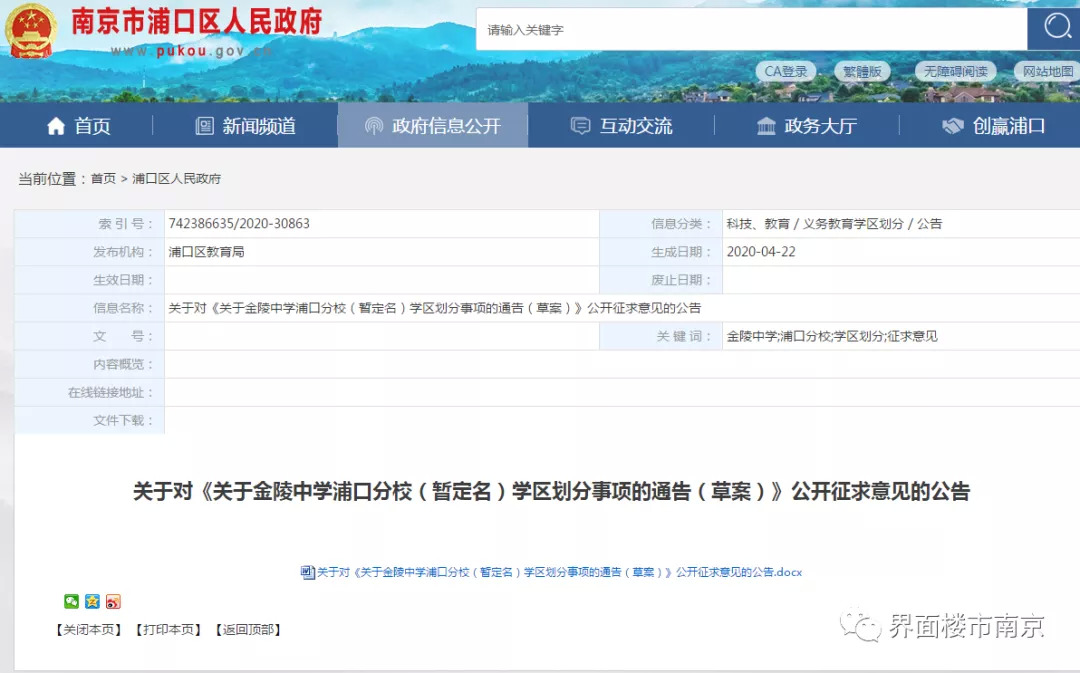1080x673 pixels.
Task: Share via the Weibo icon
Action: click(113, 601)
